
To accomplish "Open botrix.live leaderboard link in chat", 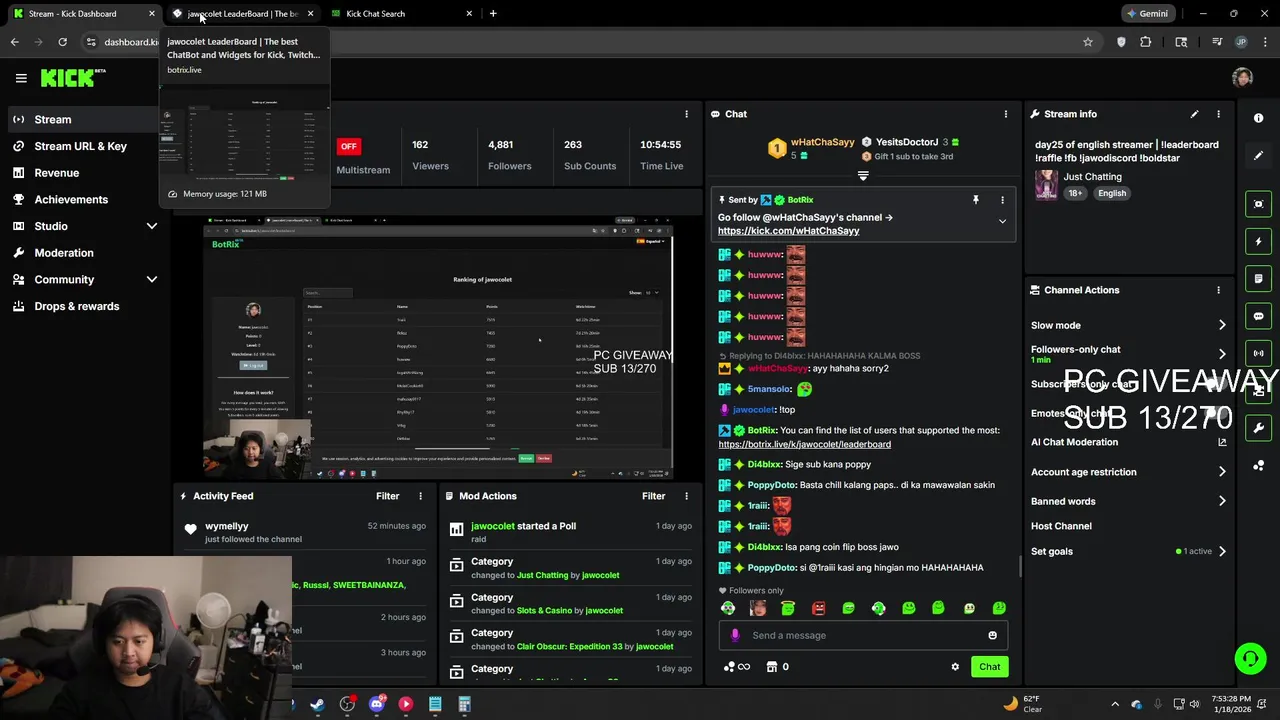I will click(x=804, y=444).
